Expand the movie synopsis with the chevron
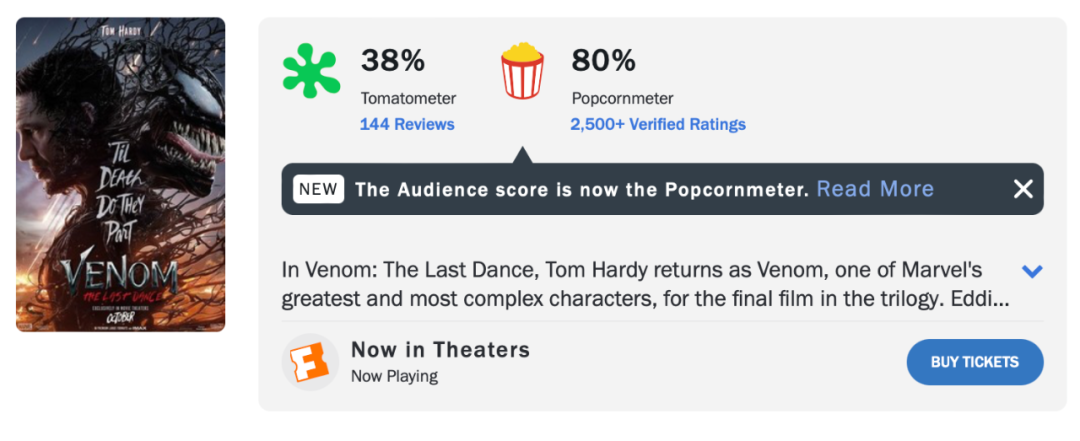Viewport: 1080px width, 441px height. tap(1032, 271)
